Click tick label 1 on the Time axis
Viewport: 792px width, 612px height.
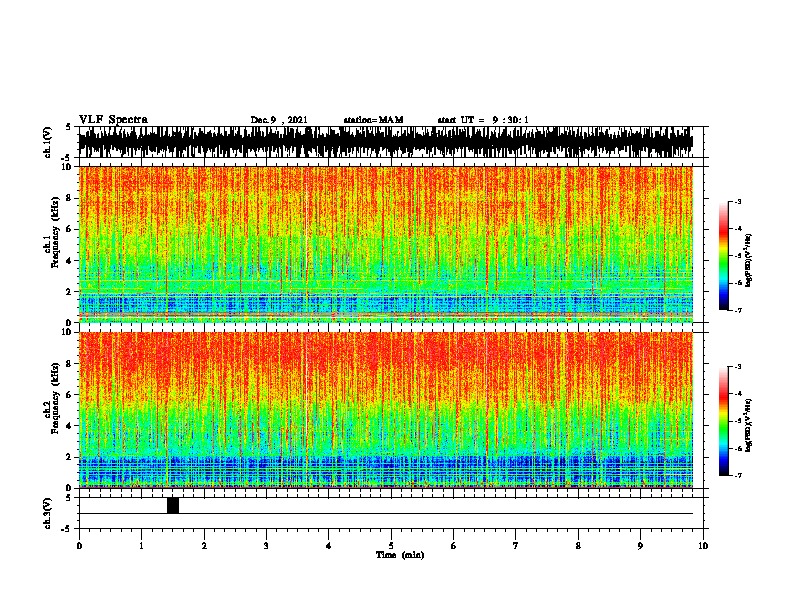pos(141,546)
